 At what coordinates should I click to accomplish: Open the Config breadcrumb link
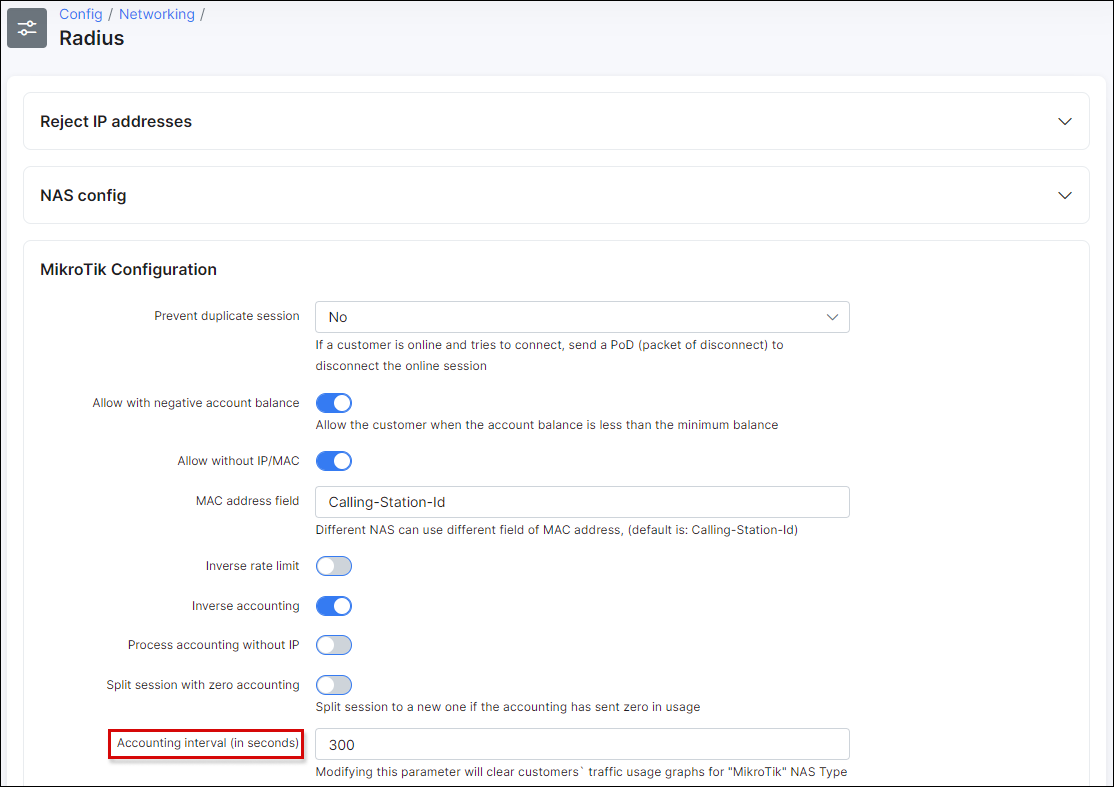point(80,14)
